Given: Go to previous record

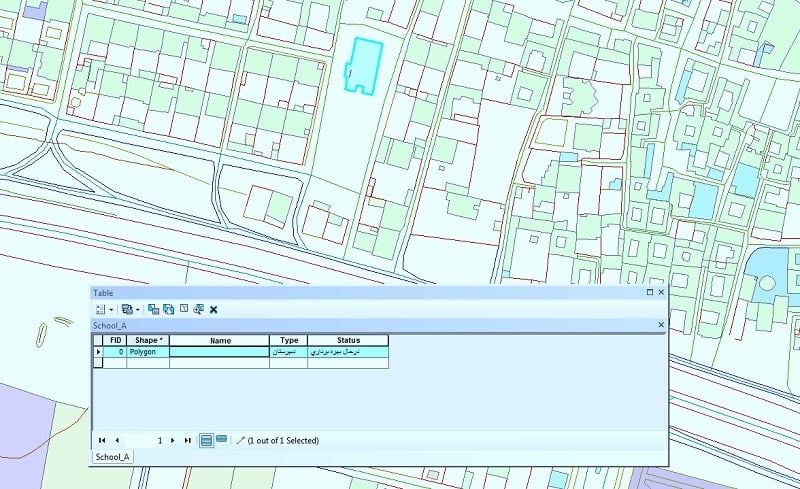Looking at the screenshot, I should click(117, 440).
